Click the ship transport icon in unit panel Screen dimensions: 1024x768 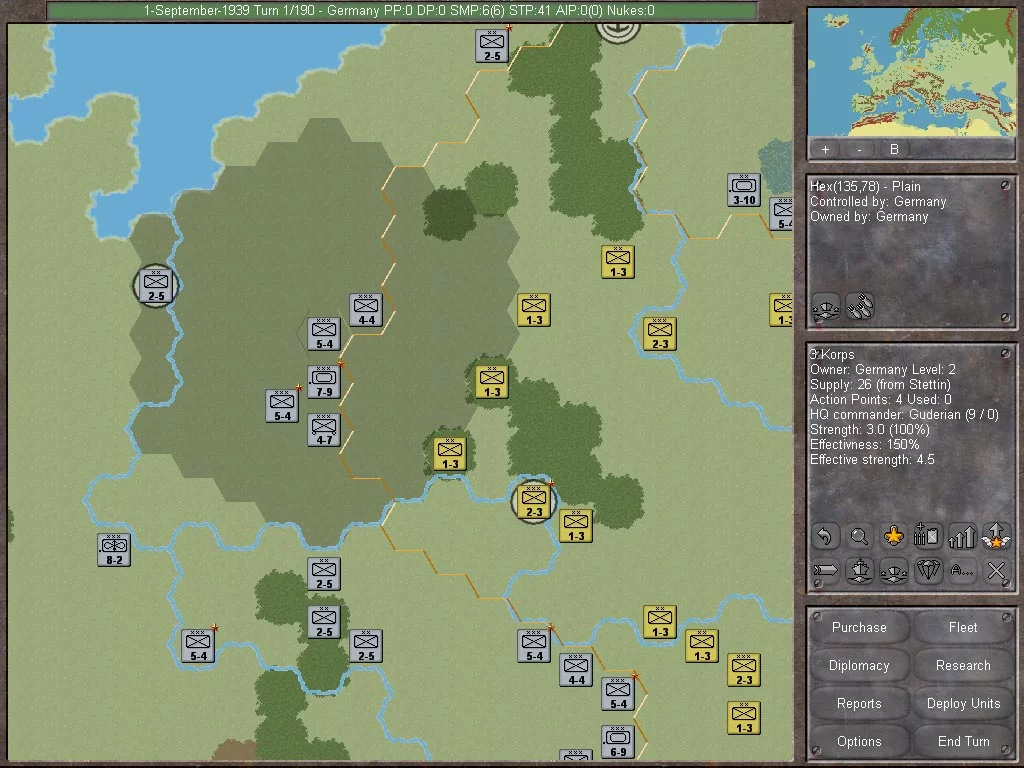pos(859,570)
